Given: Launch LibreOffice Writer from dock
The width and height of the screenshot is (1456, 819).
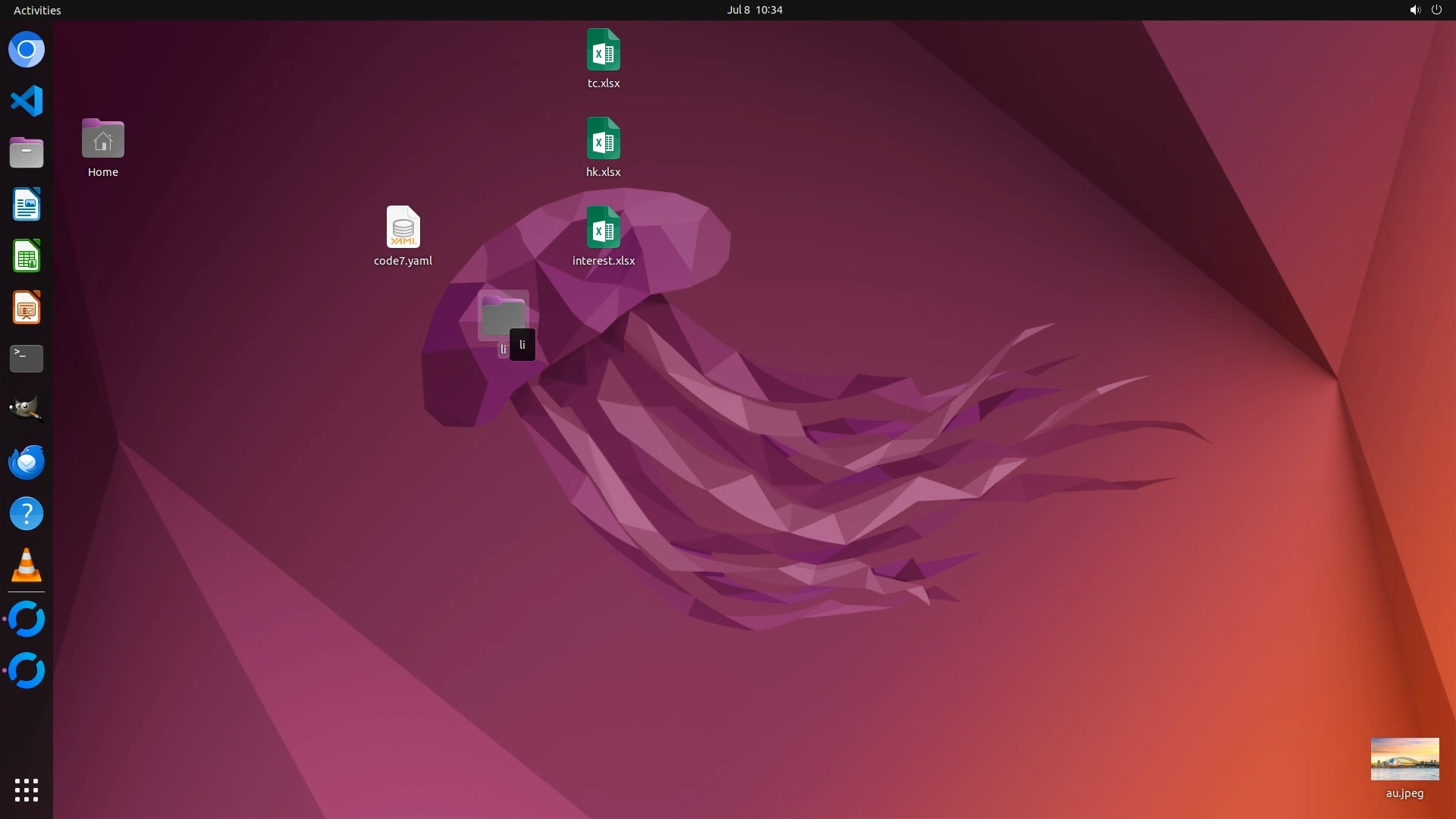Looking at the screenshot, I should click(x=27, y=205).
